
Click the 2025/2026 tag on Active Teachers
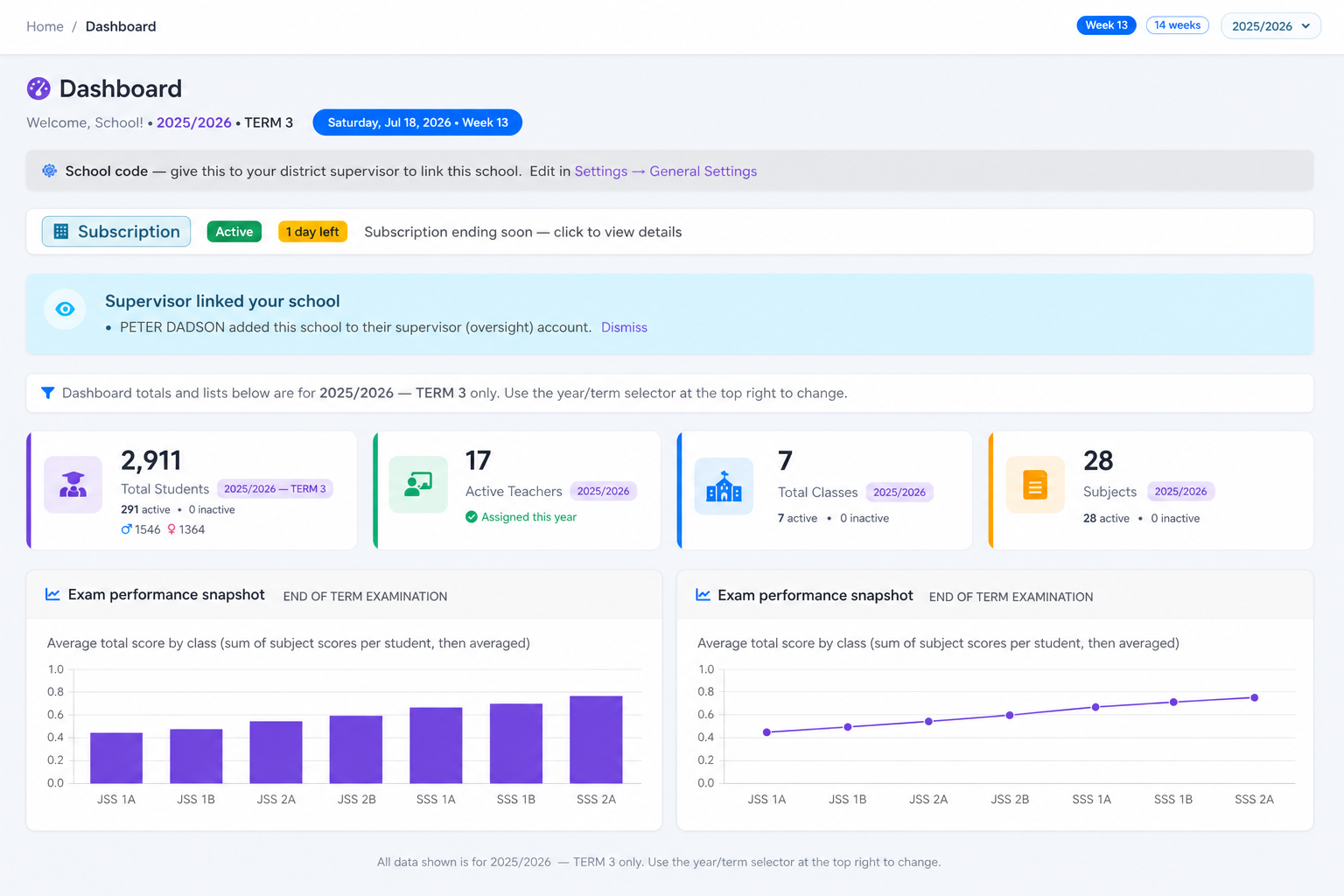[x=603, y=491]
